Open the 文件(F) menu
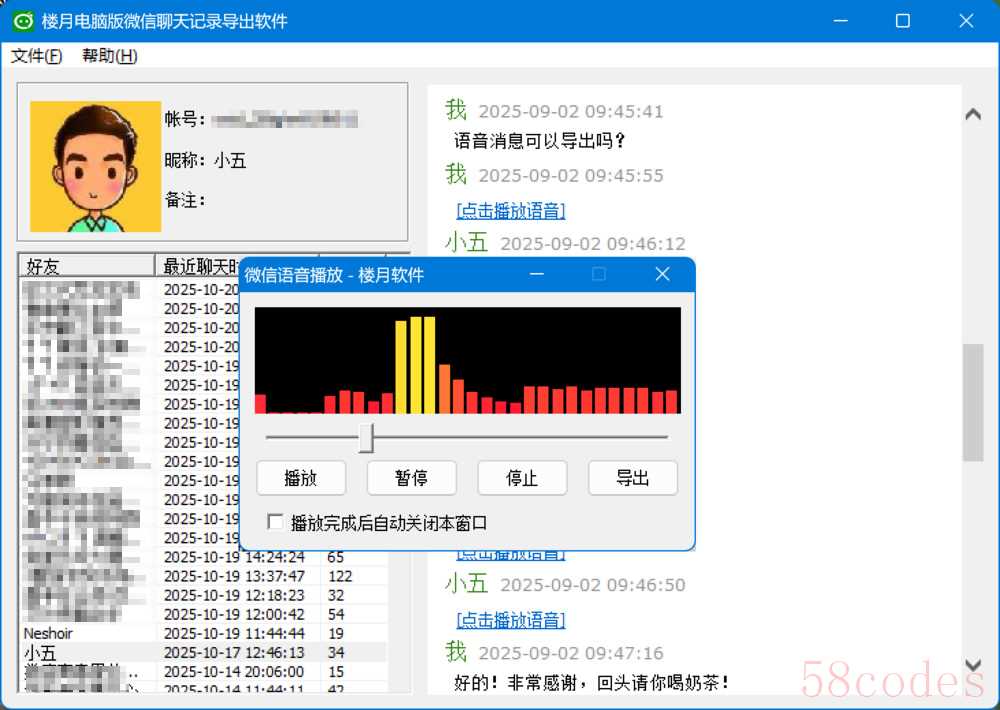 coord(36,56)
